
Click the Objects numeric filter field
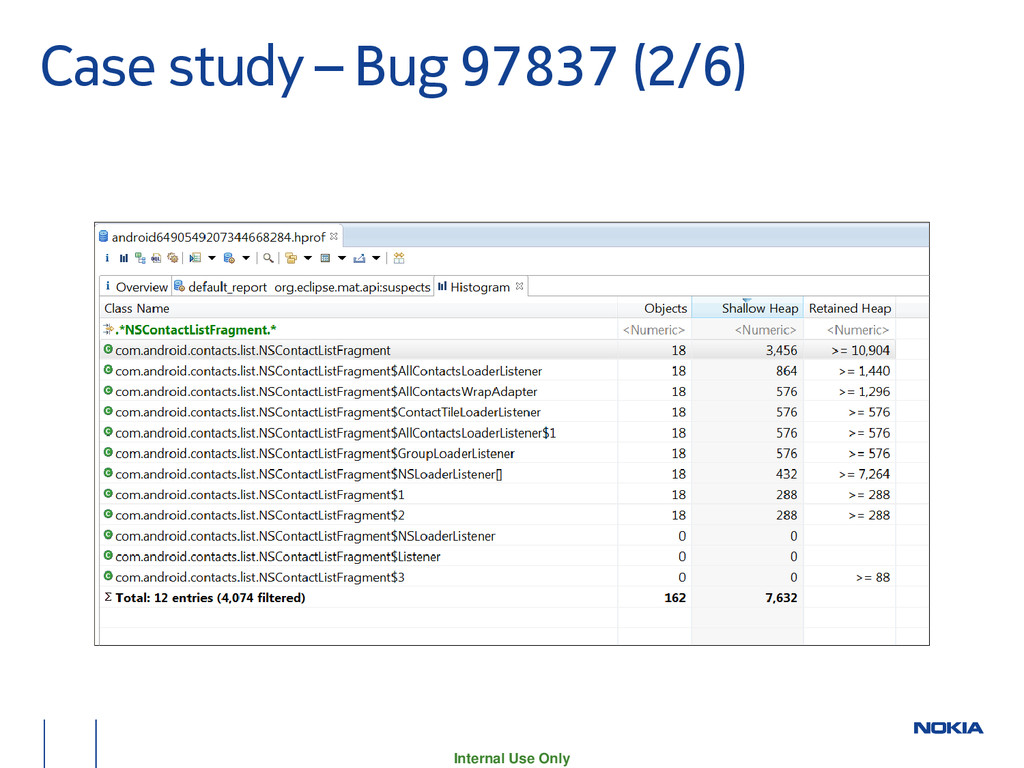coord(654,330)
